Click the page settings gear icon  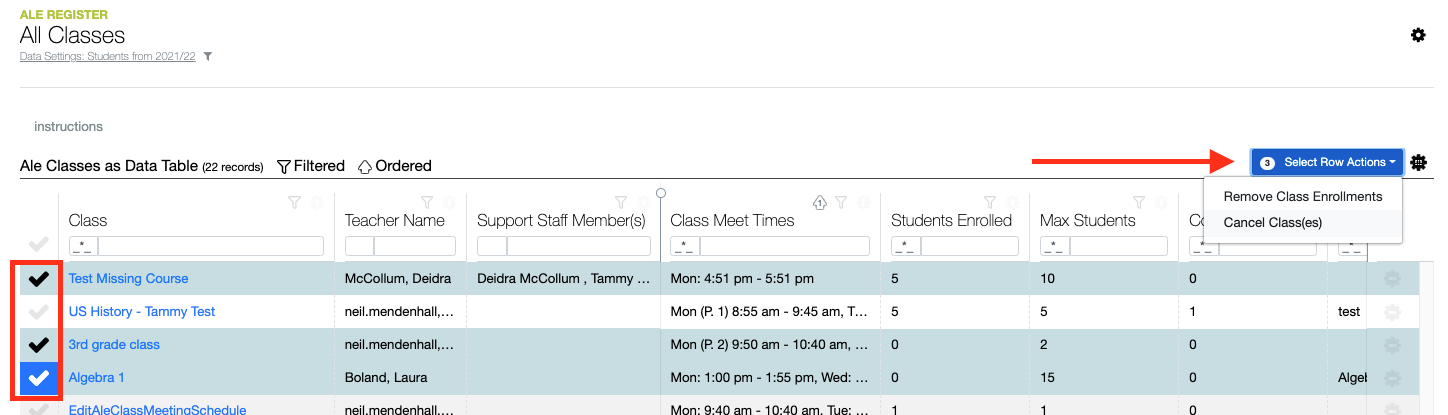coord(1418,35)
